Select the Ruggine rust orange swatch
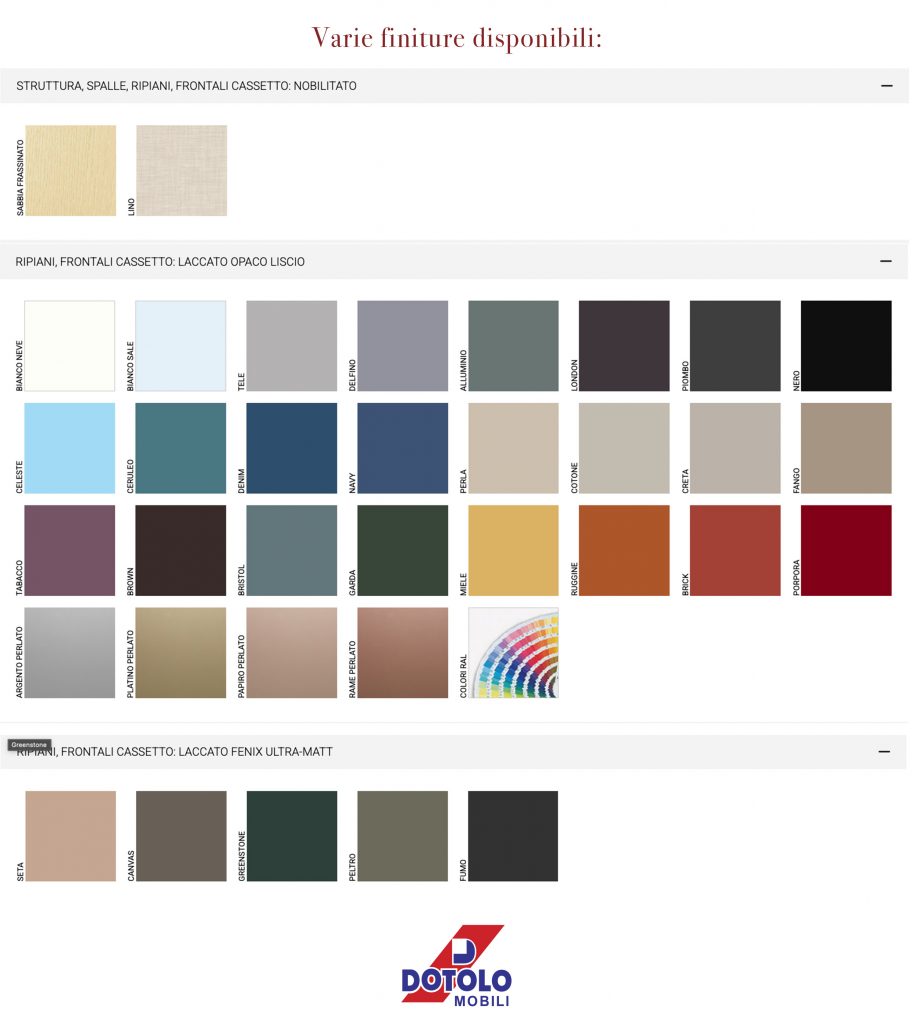The image size is (912, 1024). click(624, 550)
